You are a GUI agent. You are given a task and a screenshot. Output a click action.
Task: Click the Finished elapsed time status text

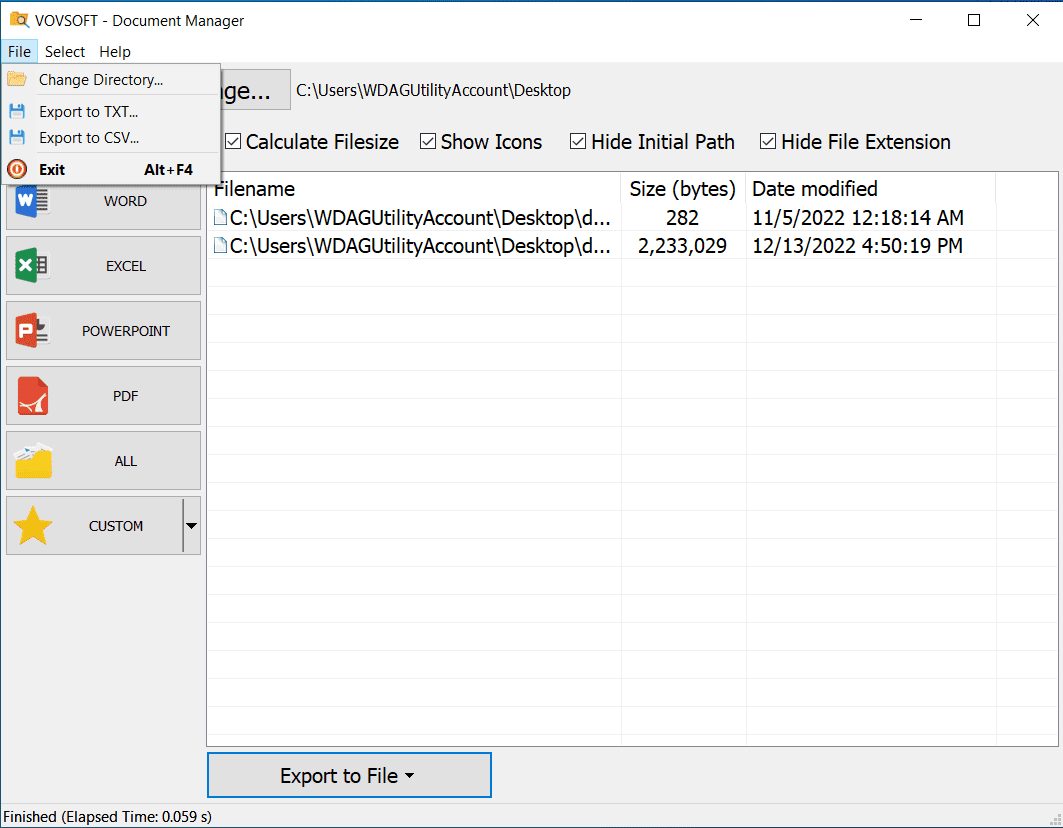pos(107,816)
